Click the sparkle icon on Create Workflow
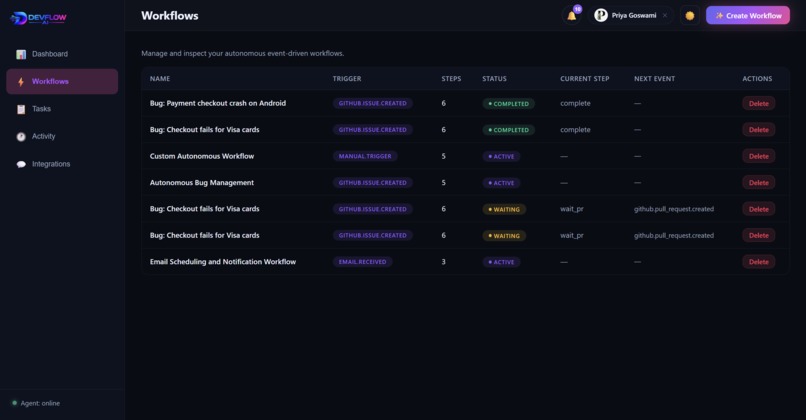Viewport: 806px width, 420px height. pyautogui.click(x=719, y=15)
